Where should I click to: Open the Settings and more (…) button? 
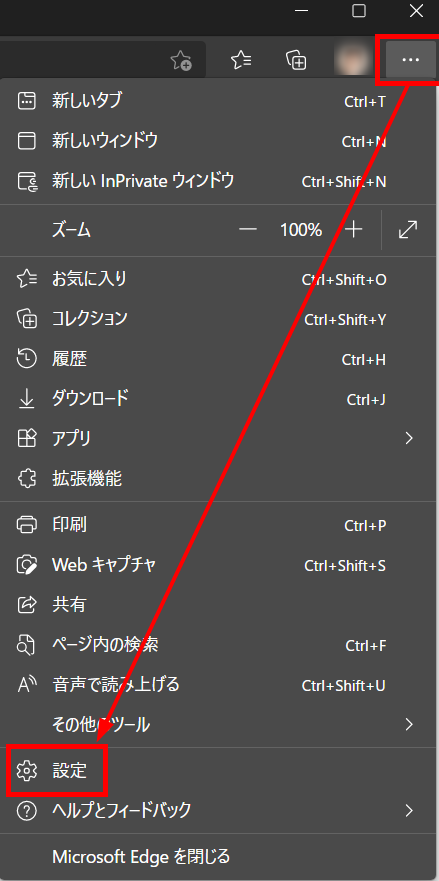[x=410, y=60]
